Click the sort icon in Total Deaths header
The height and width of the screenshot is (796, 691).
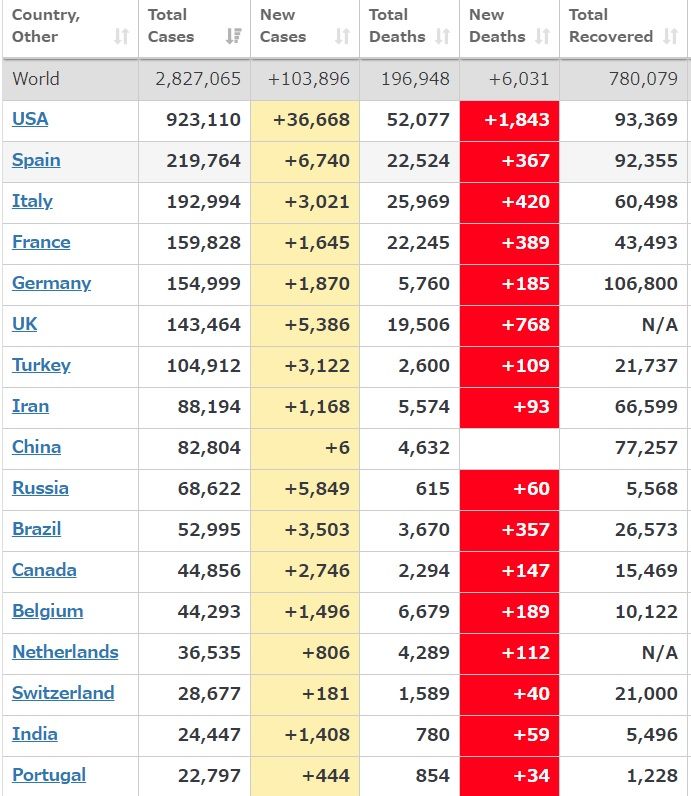(x=442, y=37)
